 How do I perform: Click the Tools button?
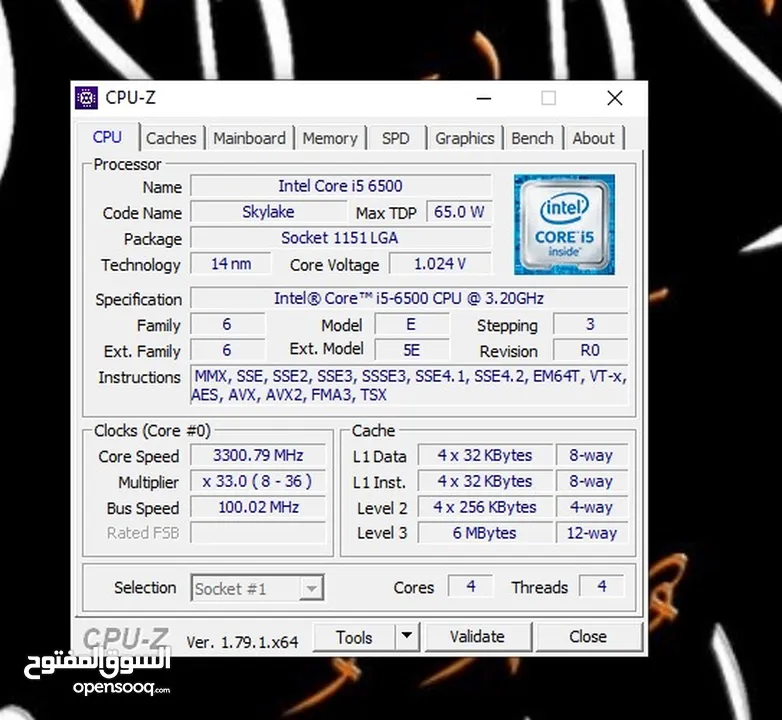(354, 637)
